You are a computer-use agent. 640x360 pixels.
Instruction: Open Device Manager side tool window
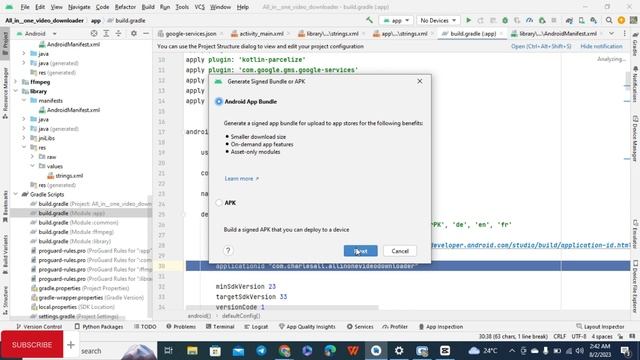click(x=635, y=138)
